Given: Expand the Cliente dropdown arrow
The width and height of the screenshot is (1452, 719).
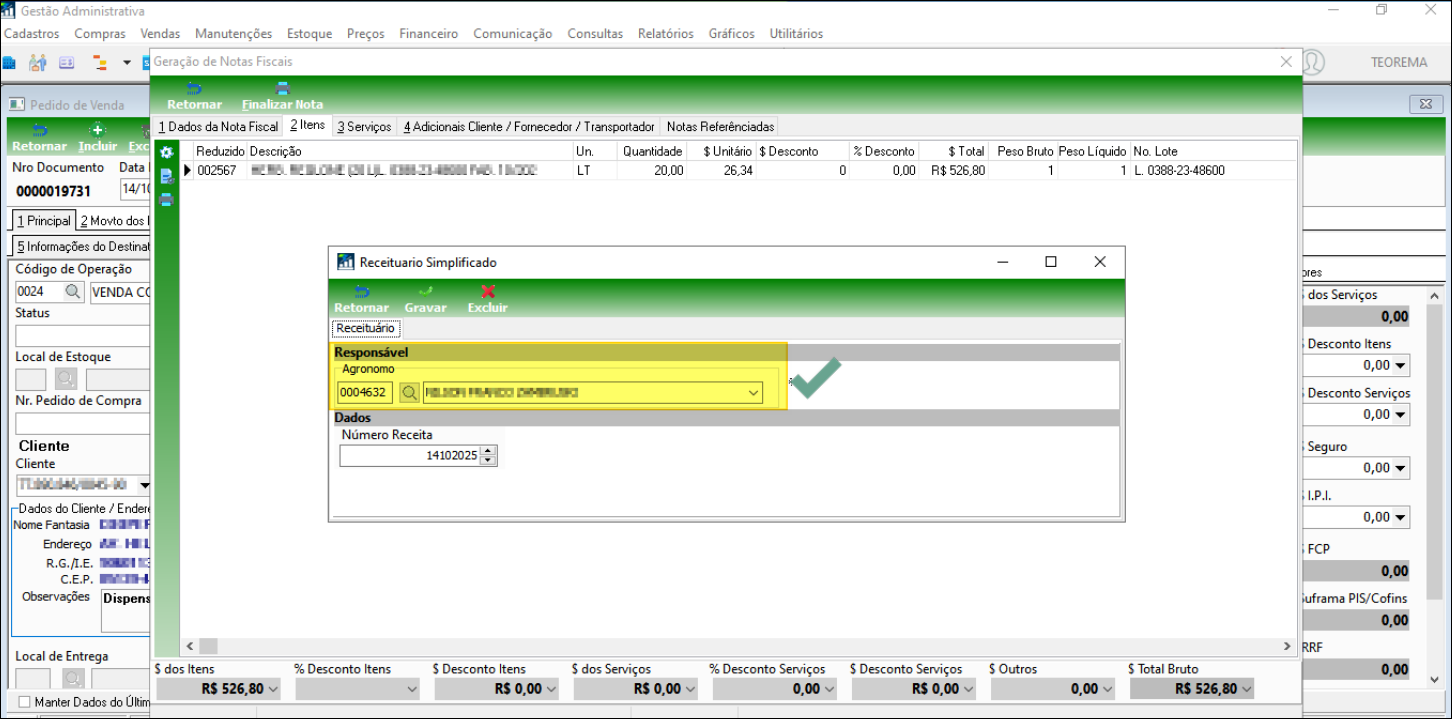Looking at the screenshot, I should point(144,485).
